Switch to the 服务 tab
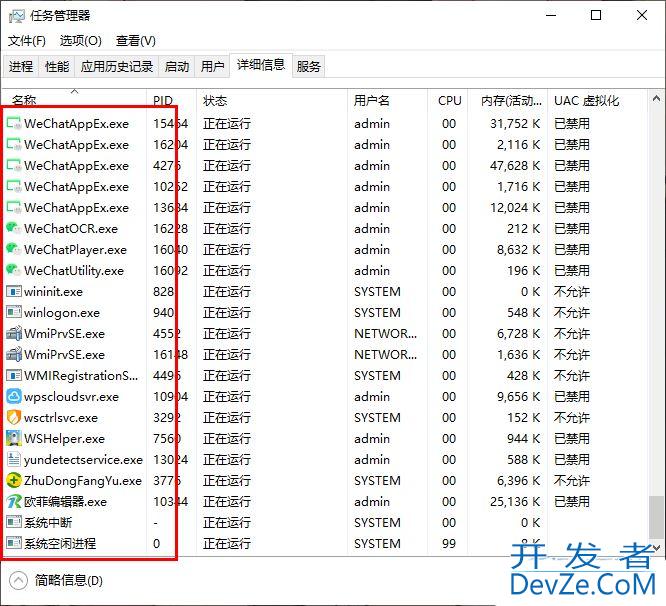 pos(309,67)
